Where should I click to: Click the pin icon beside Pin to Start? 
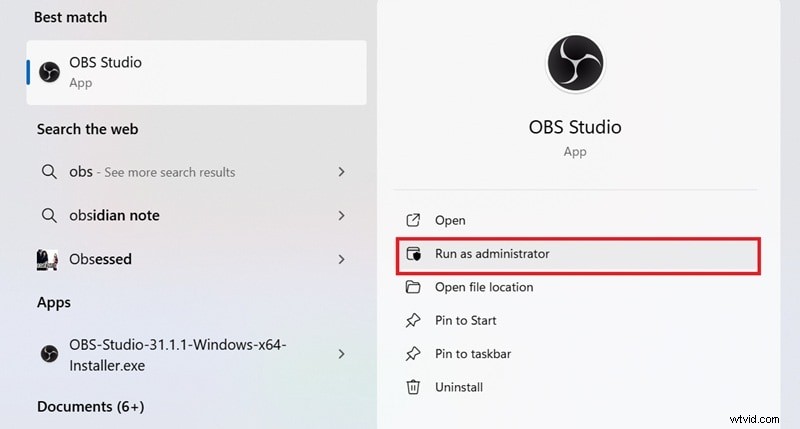click(413, 321)
